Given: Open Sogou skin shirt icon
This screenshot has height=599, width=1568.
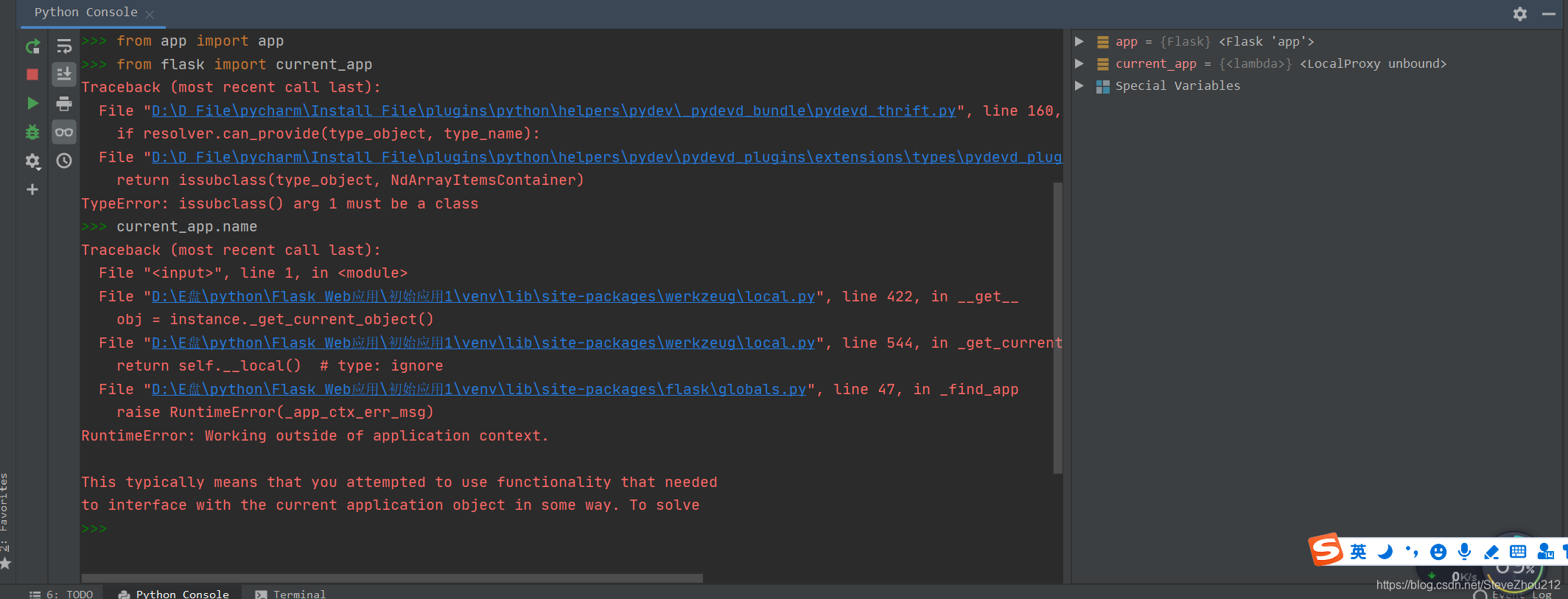Looking at the screenshot, I should [1565, 552].
